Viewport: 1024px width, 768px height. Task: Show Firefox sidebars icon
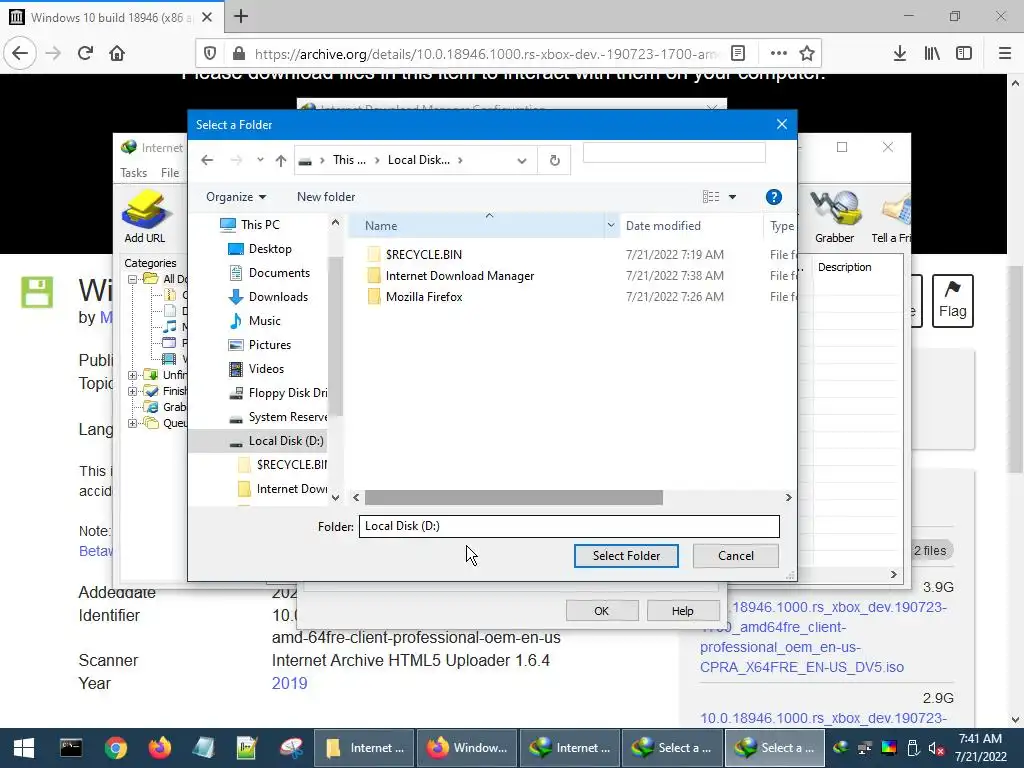coord(964,54)
